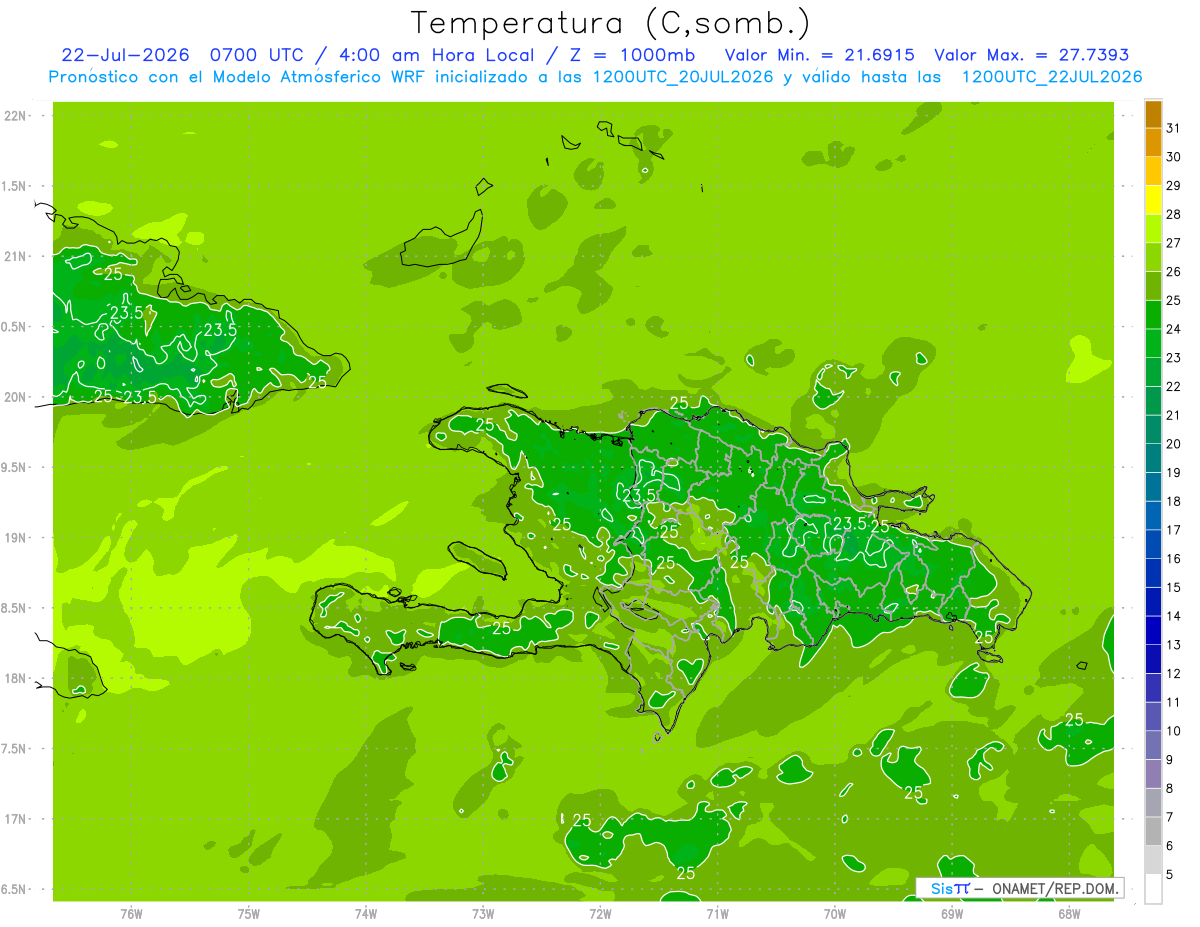Click the lime swatch between 27 and 28
Image resolution: width=1200 pixels, height=927 pixels.
pyautogui.click(x=1153, y=229)
